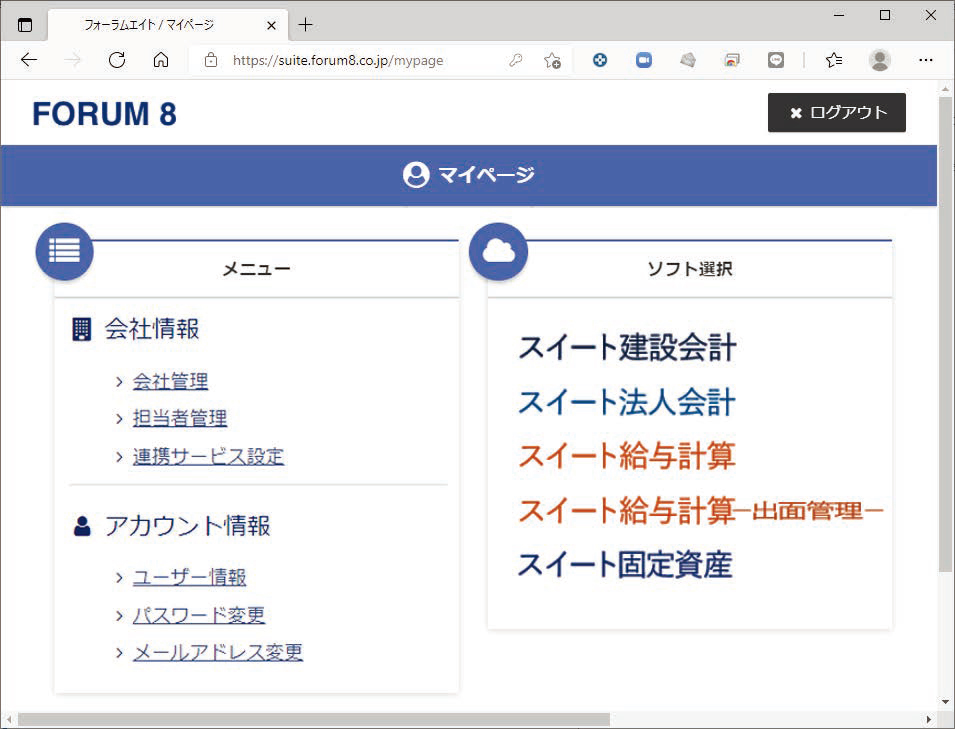Click chevron before 連携サービス設定
The height and width of the screenshot is (729, 955).
coord(119,457)
